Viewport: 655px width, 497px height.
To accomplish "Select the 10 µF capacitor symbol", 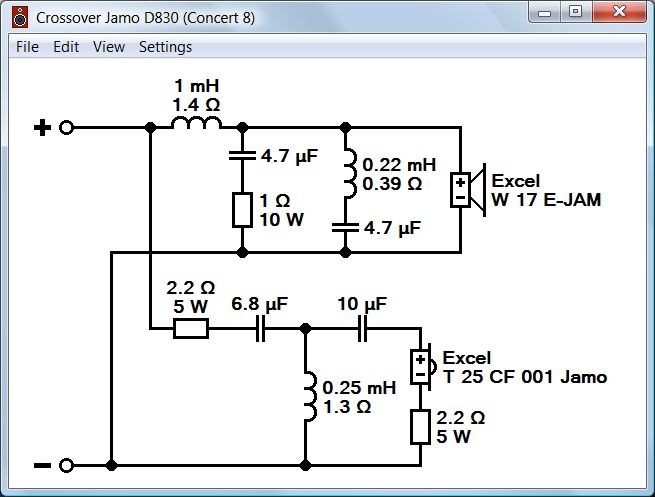I will (363, 329).
